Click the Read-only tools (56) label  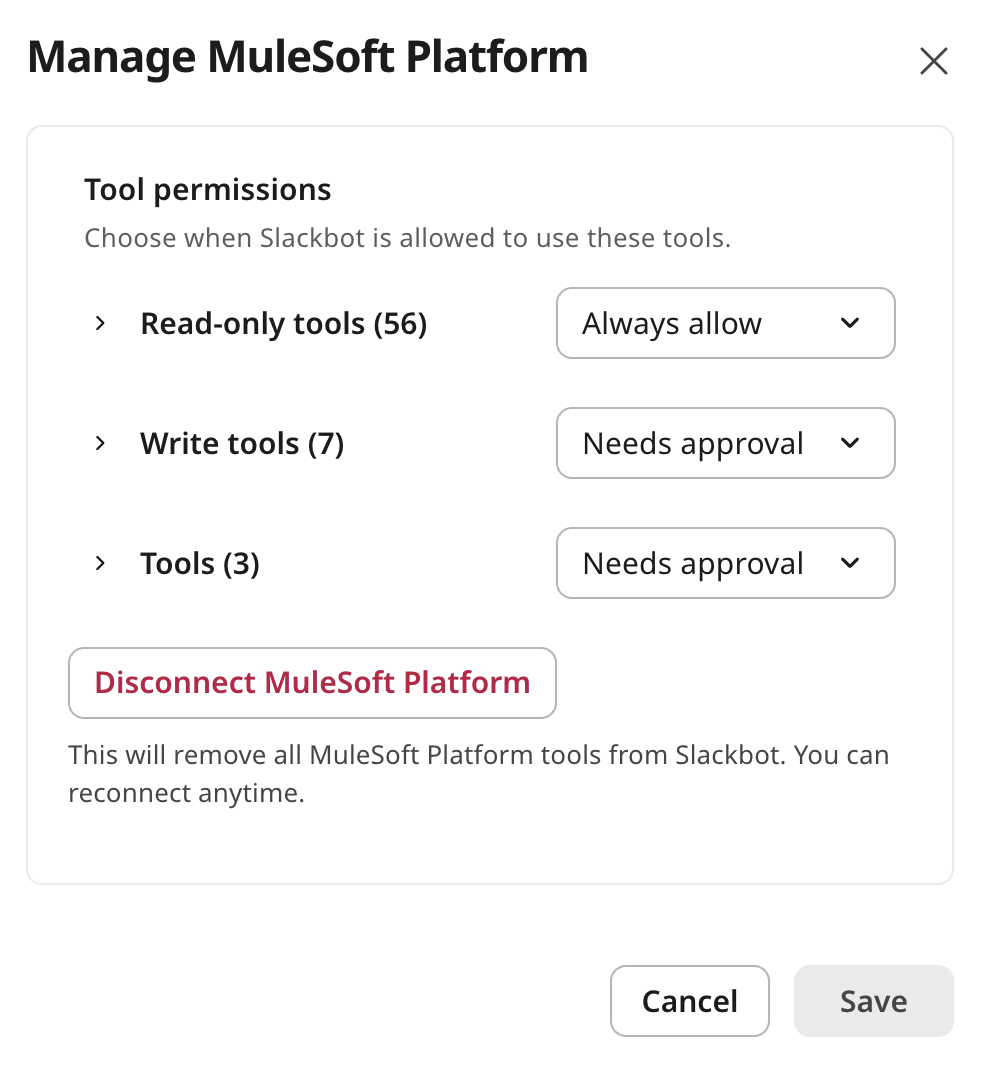point(284,324)
